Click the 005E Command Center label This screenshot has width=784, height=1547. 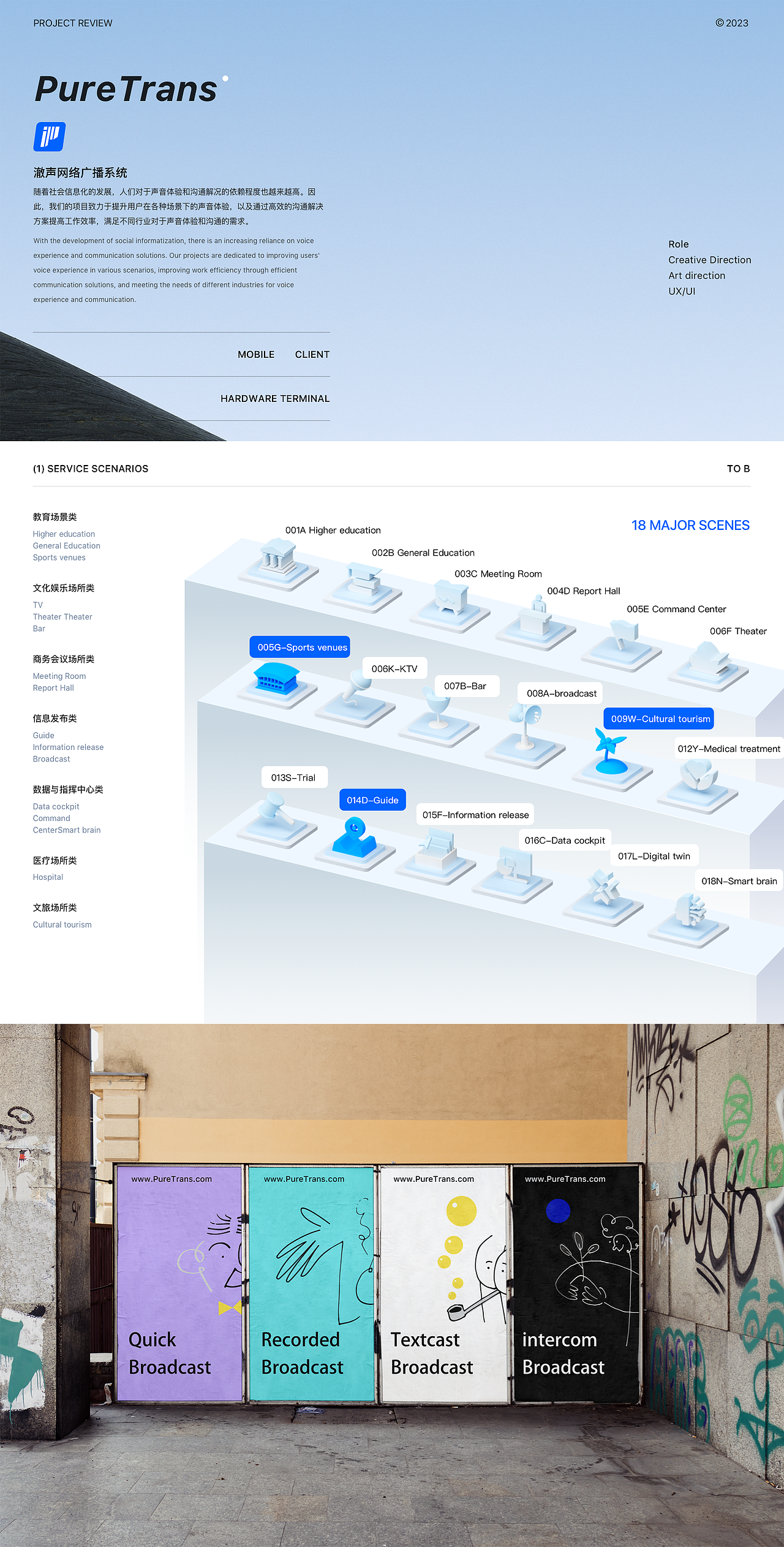pyautogui.click(x=676, y=610)
